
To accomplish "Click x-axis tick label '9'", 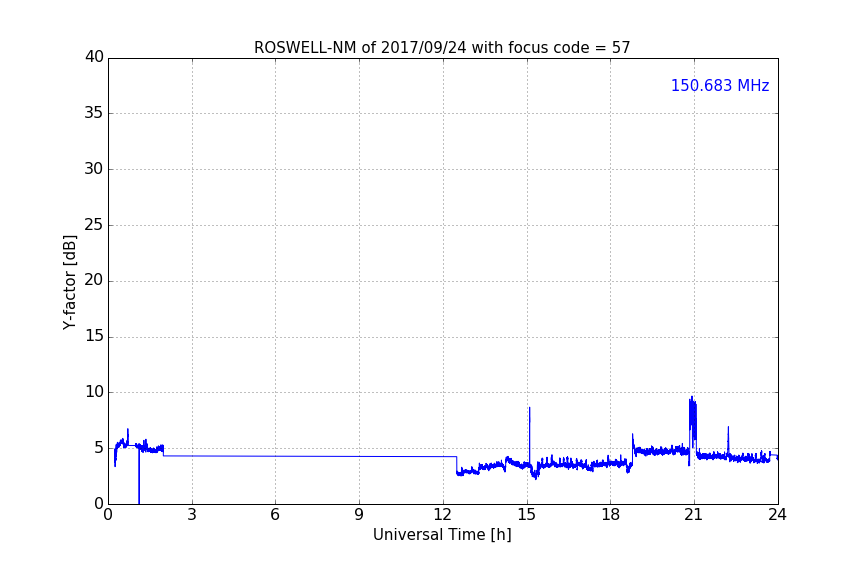I will tap(359, 515).
